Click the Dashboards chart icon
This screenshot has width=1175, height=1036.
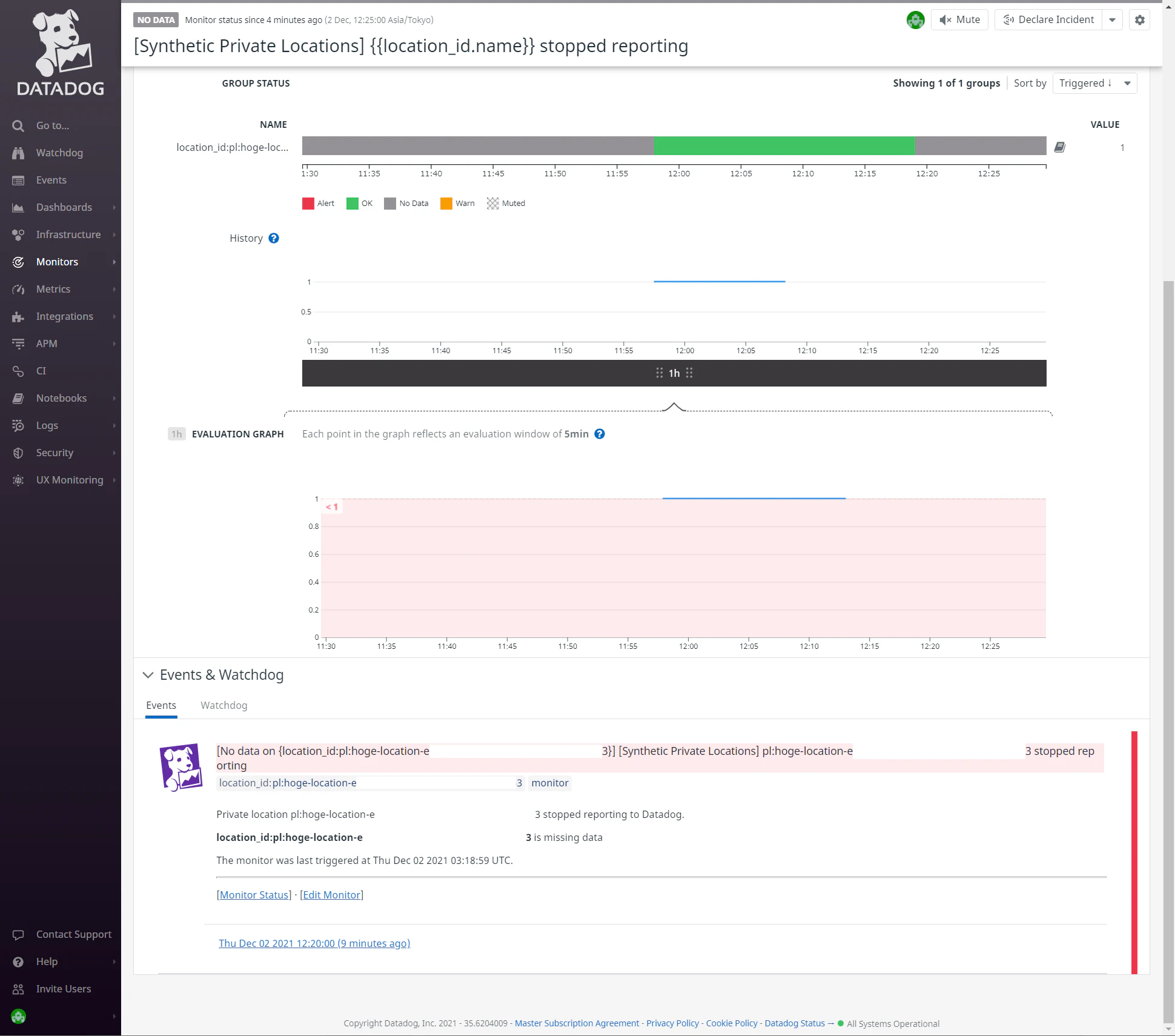18,208
